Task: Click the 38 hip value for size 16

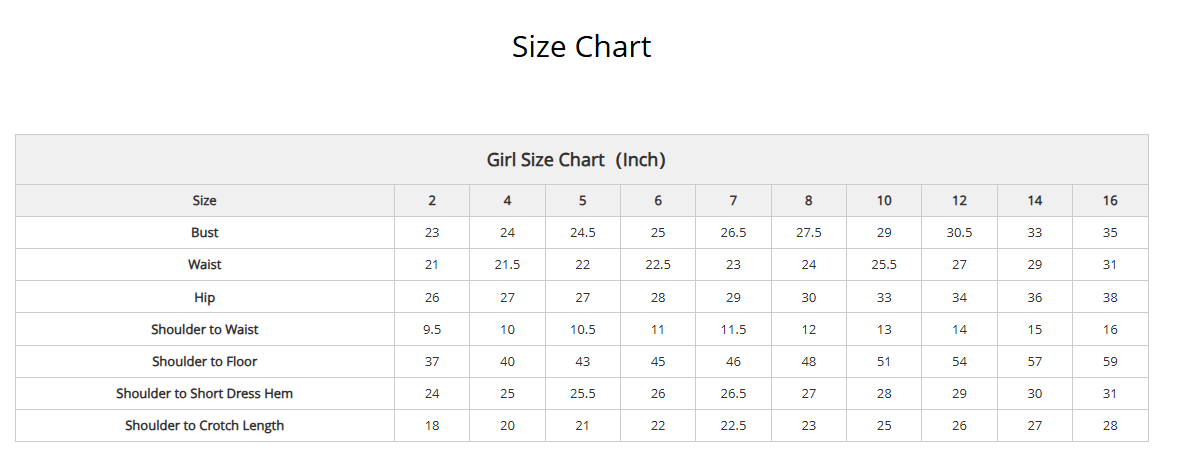Action: click(x=1110, y=298)
